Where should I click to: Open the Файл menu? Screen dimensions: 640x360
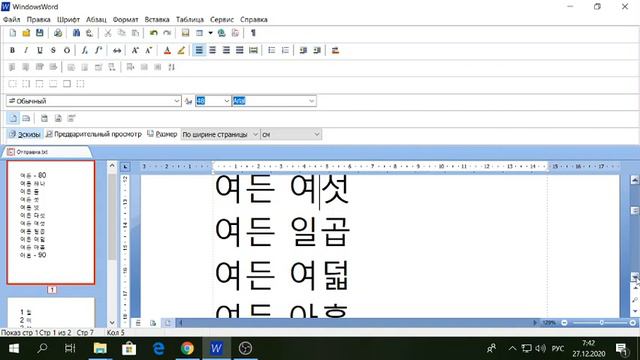pos(11,20)
